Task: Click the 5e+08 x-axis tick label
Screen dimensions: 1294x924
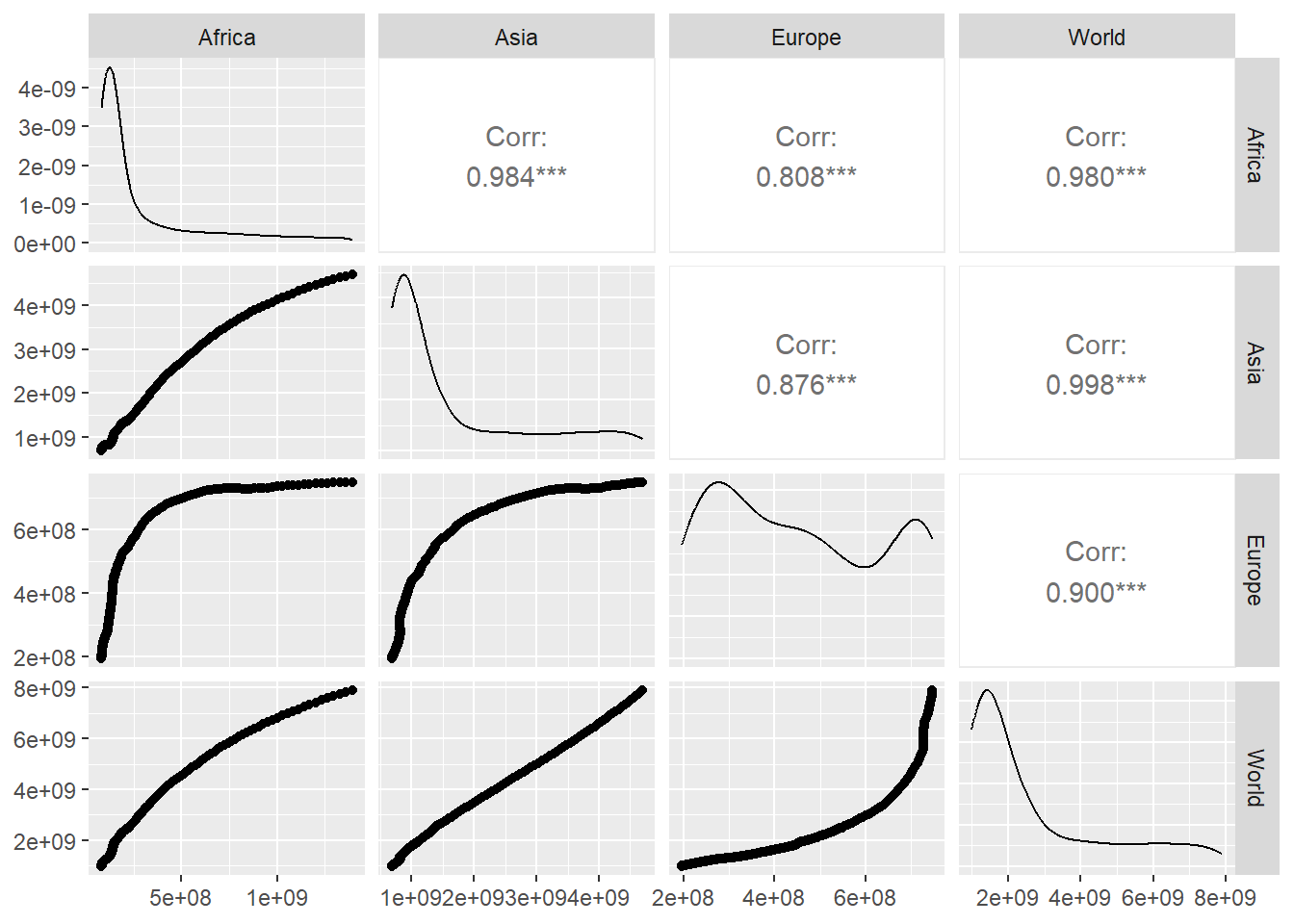Action: (180, 898)
